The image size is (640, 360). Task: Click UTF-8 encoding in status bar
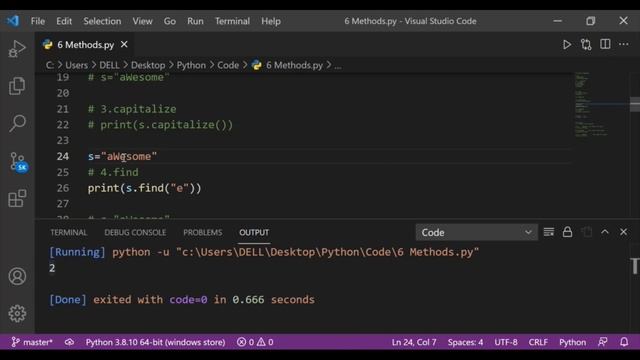pyautogui.click(x=506, y=342)
